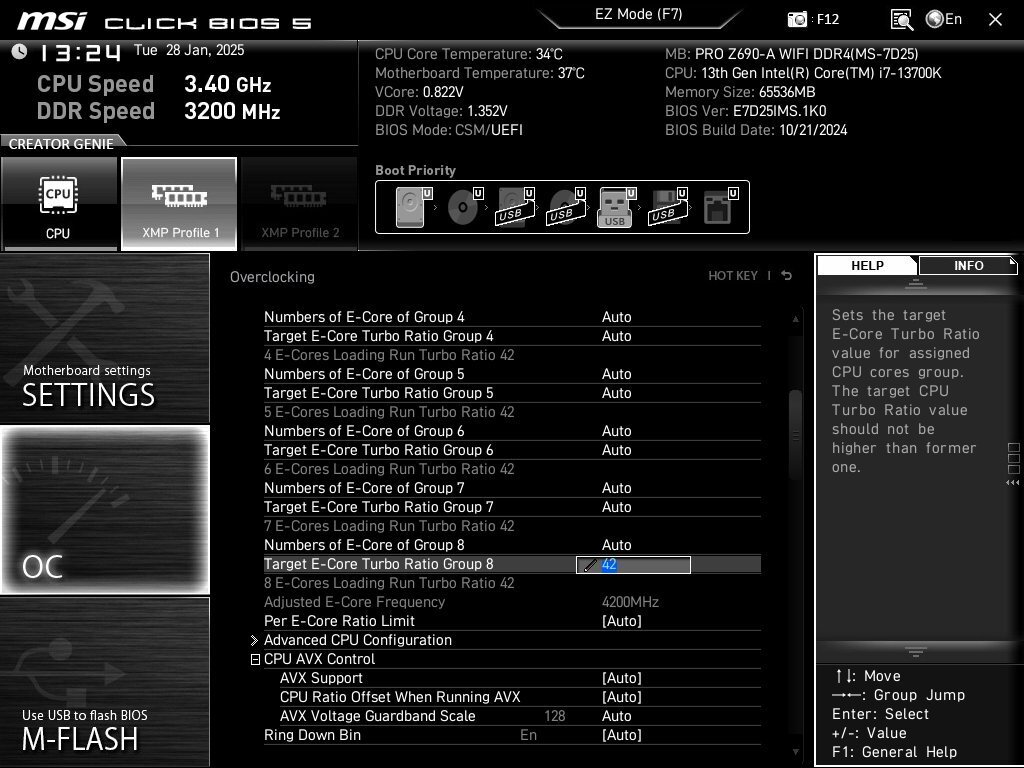The image size is (1024, 768).
Task: Click the BIOS Ver E7D25IMS.1K0 text
Action: [745, 111]
